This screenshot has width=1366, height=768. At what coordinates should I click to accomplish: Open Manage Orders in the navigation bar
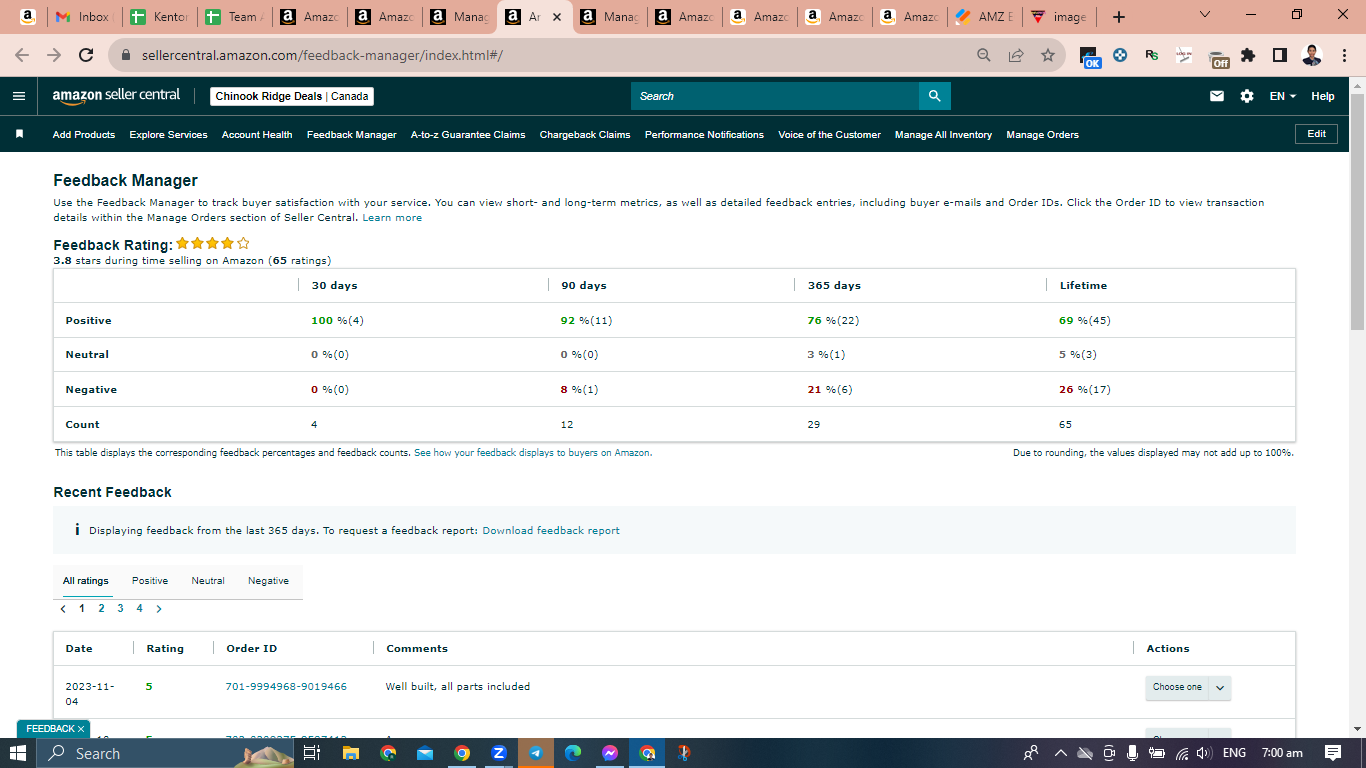1042,134
